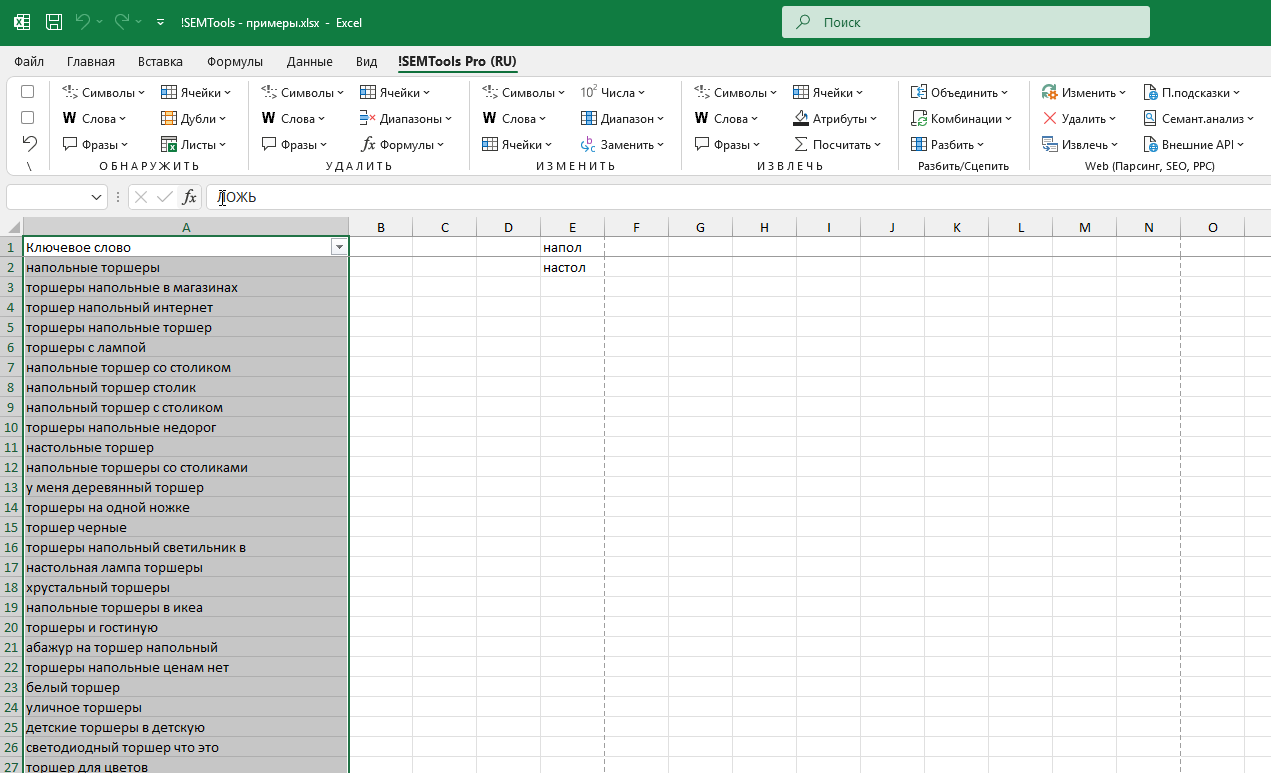The width and height of the screenshot is (1271, 773).
Task: Open the Файл menu tab
Action: pyautogui.click(x=29, y=61)
